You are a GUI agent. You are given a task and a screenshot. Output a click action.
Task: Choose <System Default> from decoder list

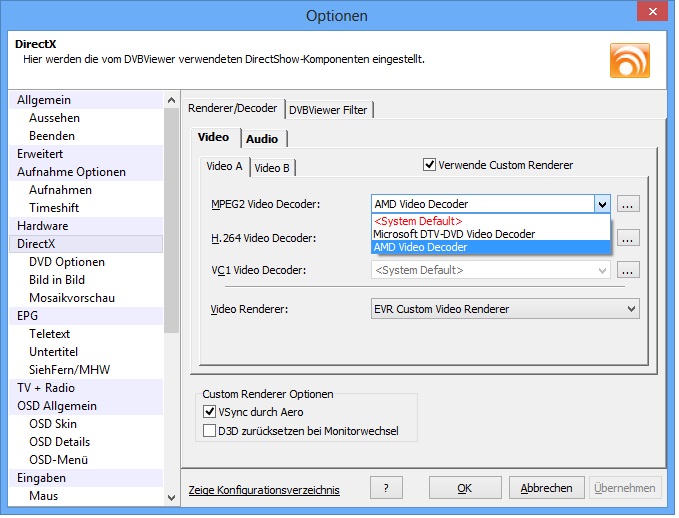(493, 222)
